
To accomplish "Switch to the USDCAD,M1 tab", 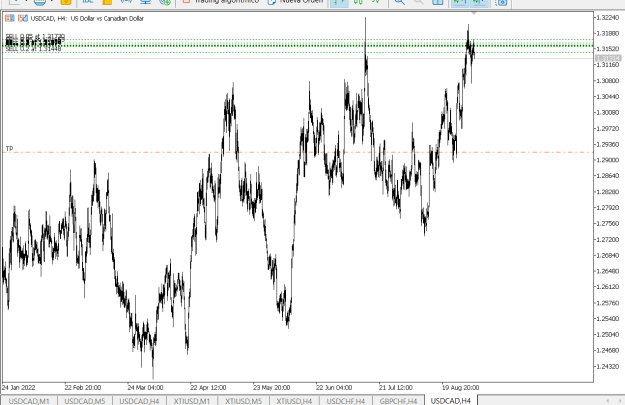I will [29, 401].
